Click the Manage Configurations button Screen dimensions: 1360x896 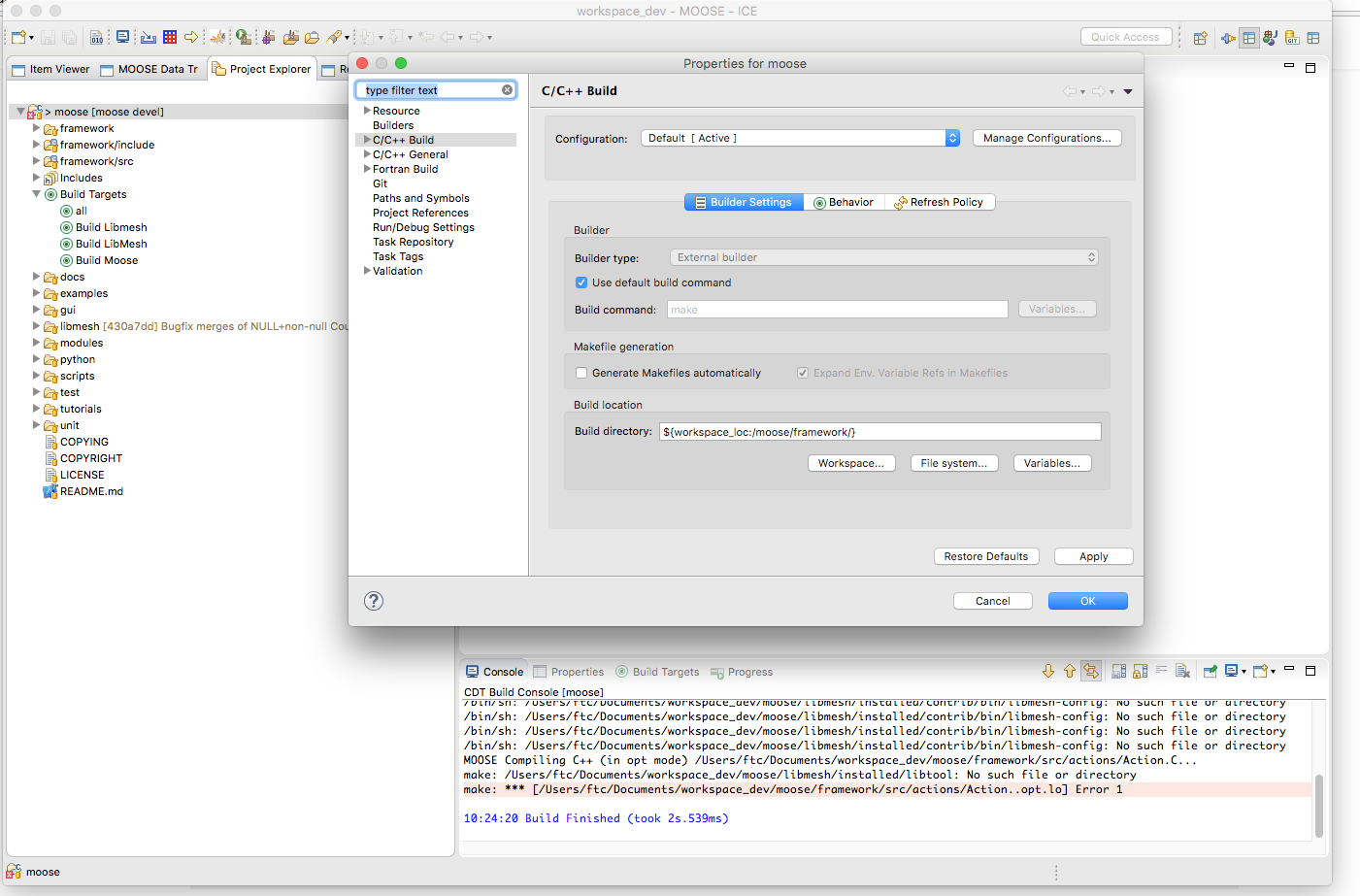click(x=1047, y=138)
